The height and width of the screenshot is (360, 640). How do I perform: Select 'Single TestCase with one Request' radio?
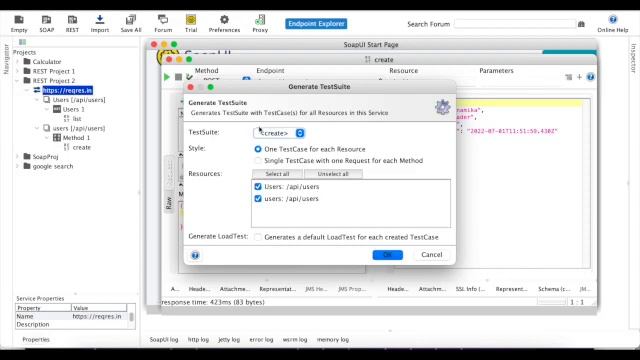click(x=258, y=160)
